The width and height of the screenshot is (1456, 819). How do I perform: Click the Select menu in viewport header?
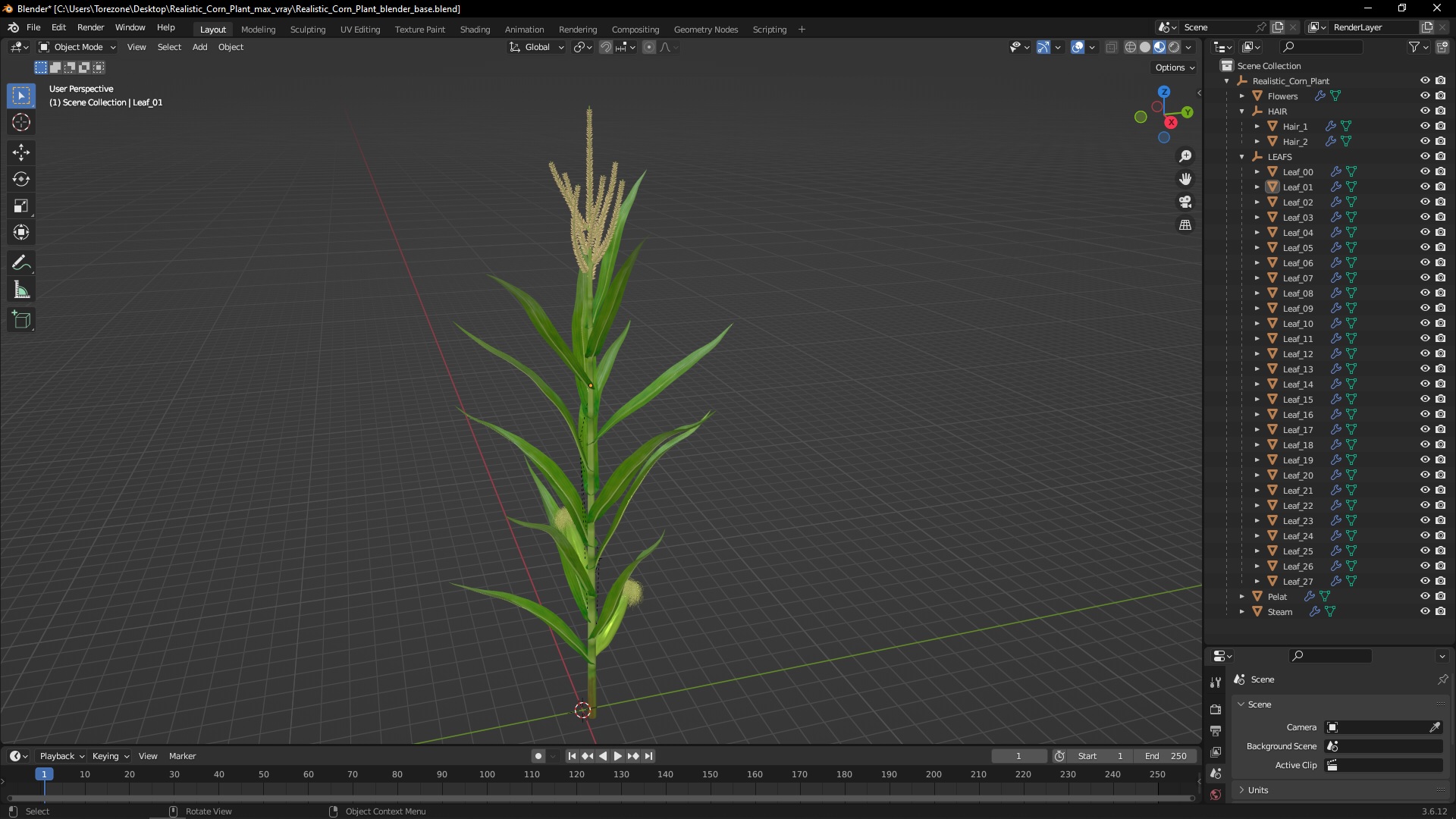click(169, 47)
